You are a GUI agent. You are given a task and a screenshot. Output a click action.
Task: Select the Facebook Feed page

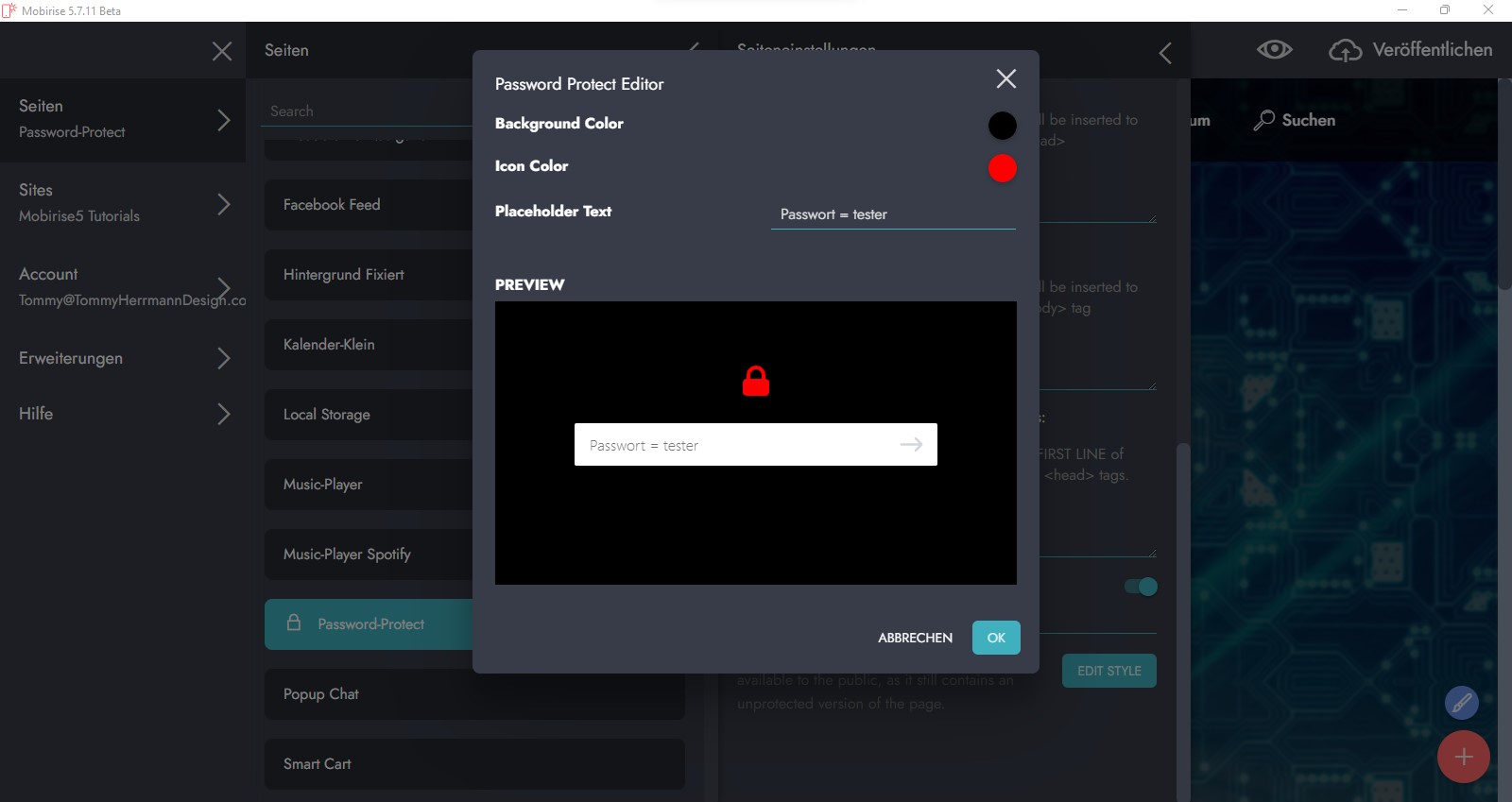[x=369, y=205]
